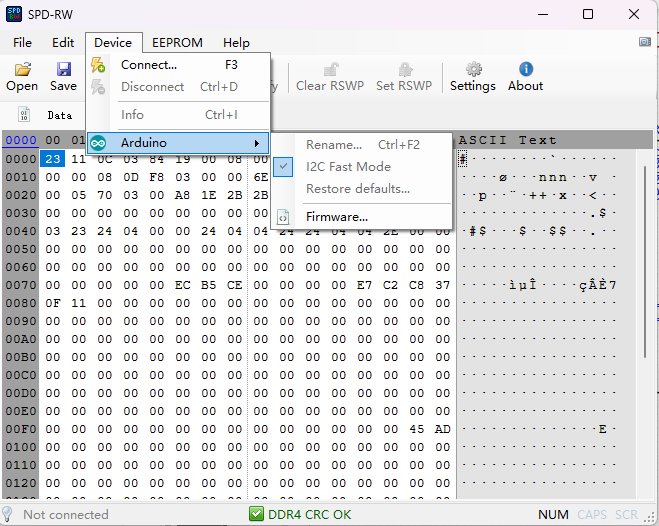Click the Connect lightning plus icon
This screenshot has width=659, height=526.
98,65
